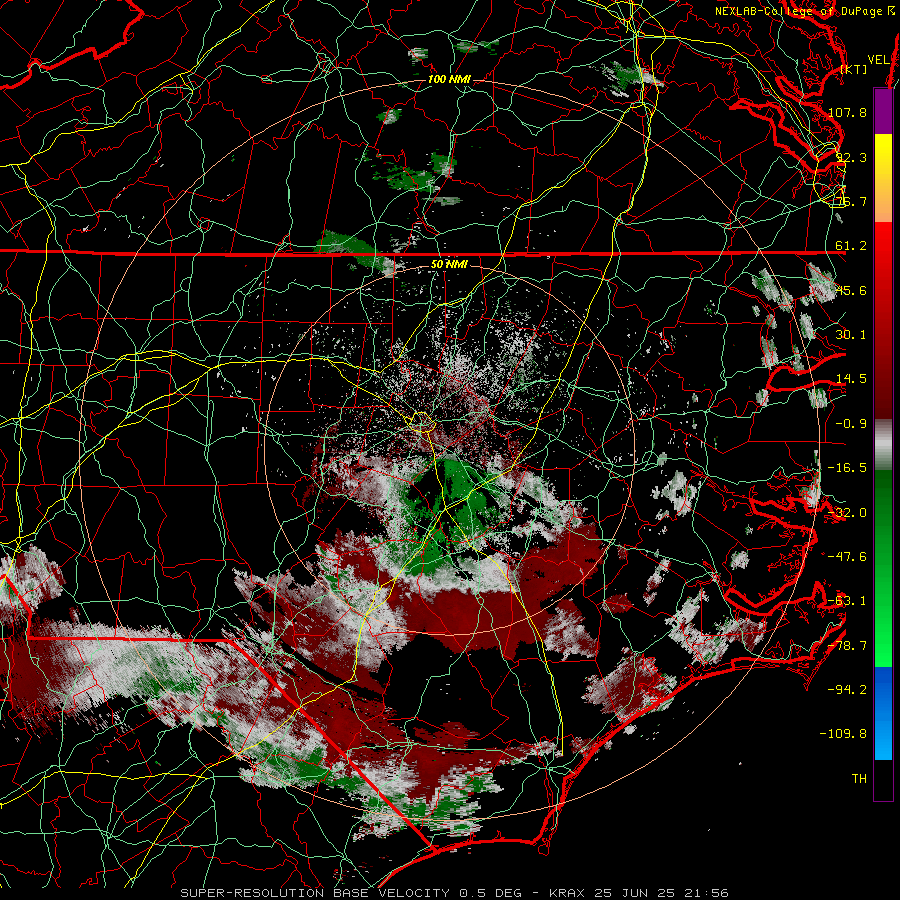This screenshot has width=900, height=900.
Task: Pick the gray near-zero color bar segment
Action: (x=883, y=445)
